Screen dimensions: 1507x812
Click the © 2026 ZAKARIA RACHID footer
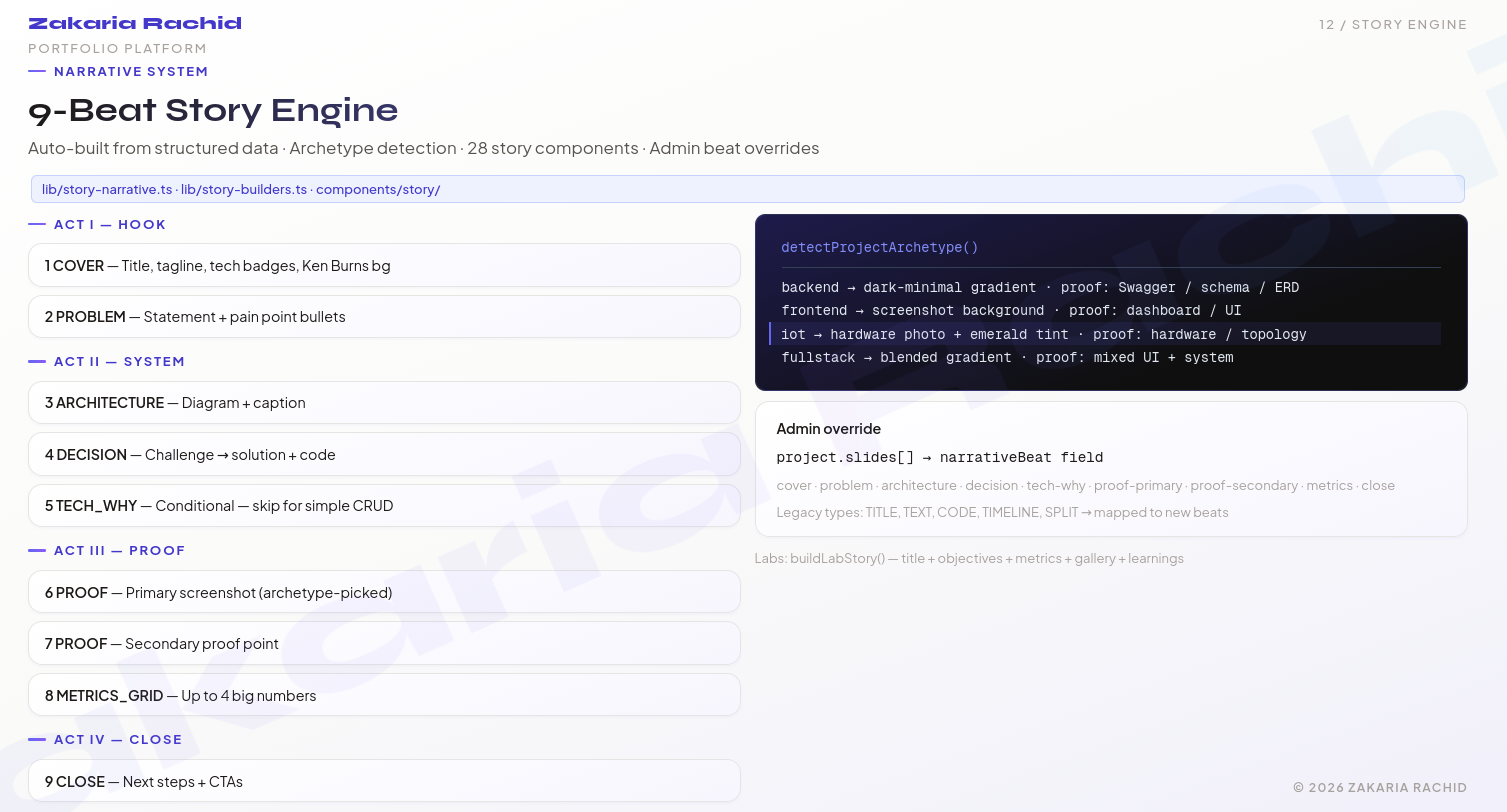(x=1380, y=788)
